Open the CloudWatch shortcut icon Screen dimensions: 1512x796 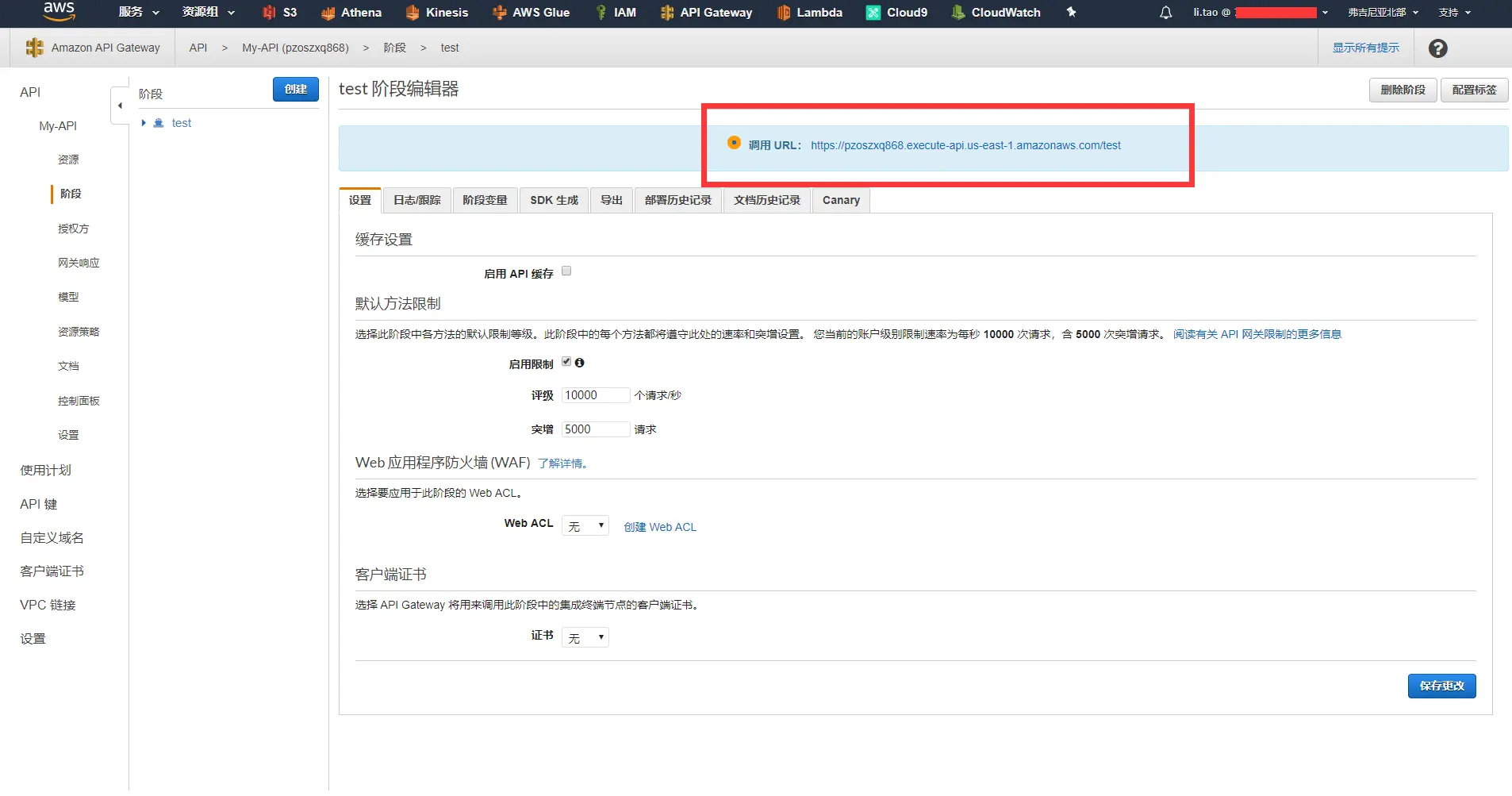958,13
